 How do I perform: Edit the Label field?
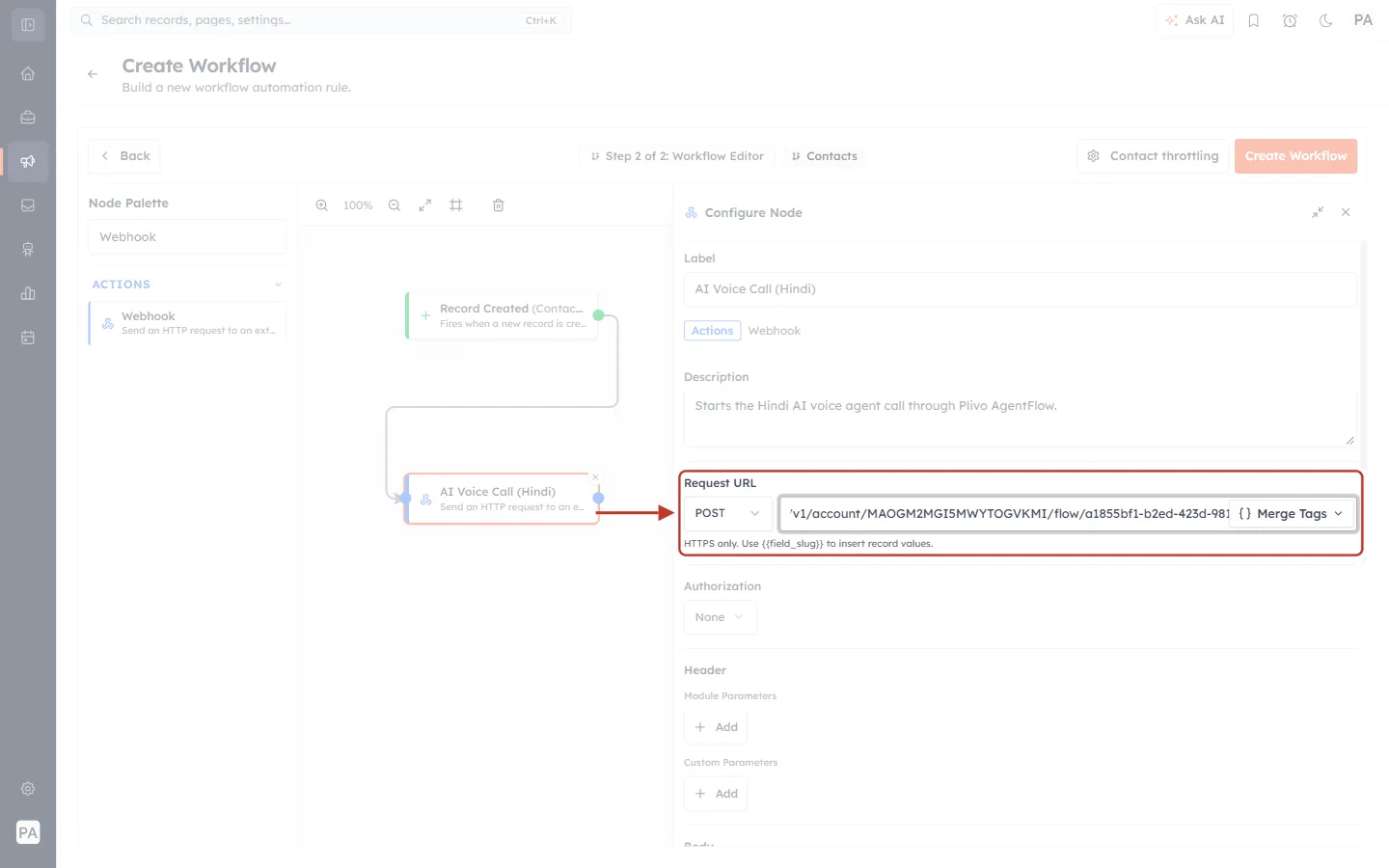(x=1020, y=289)
